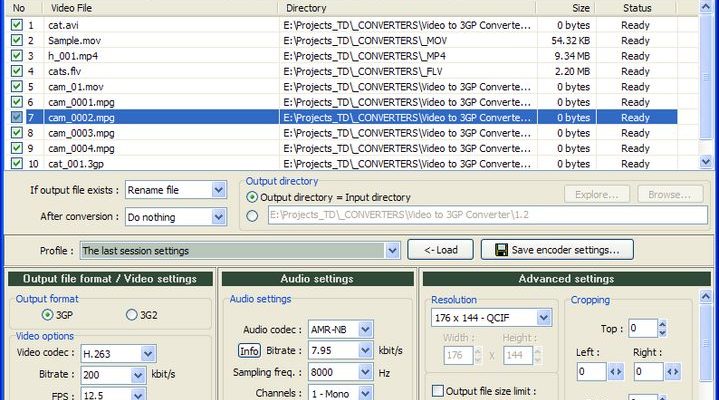The image size is (719, 400).
Task: Open the FPS 12.5 dropdown
Action: pyautogui.click(x=138, y=395)
